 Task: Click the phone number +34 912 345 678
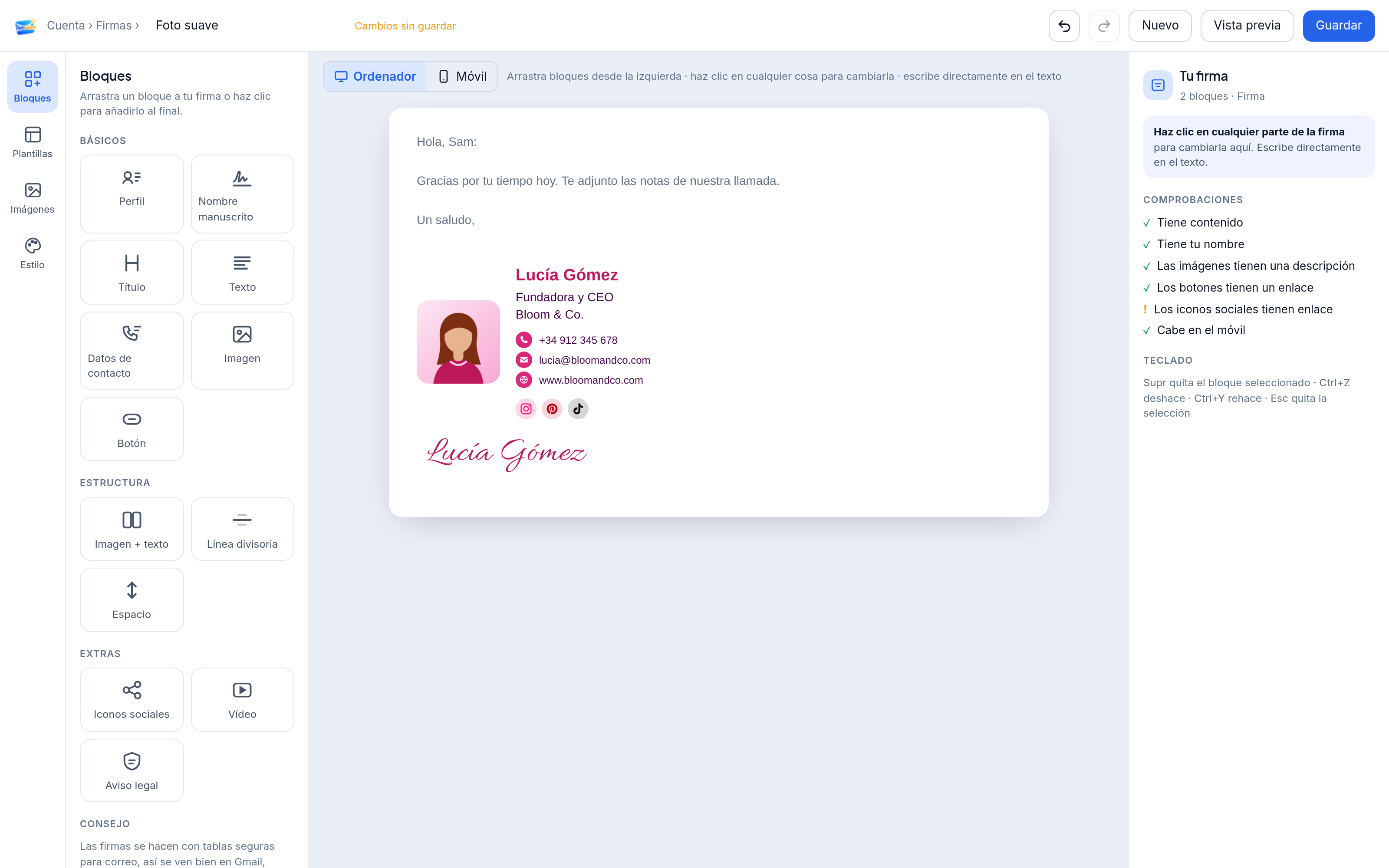coord(578,340)
